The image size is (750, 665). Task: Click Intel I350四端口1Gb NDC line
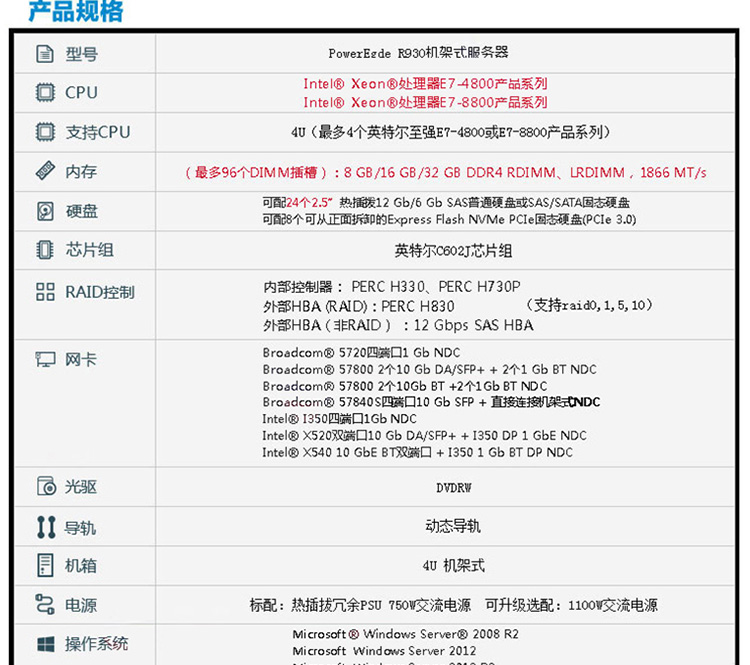340,419
